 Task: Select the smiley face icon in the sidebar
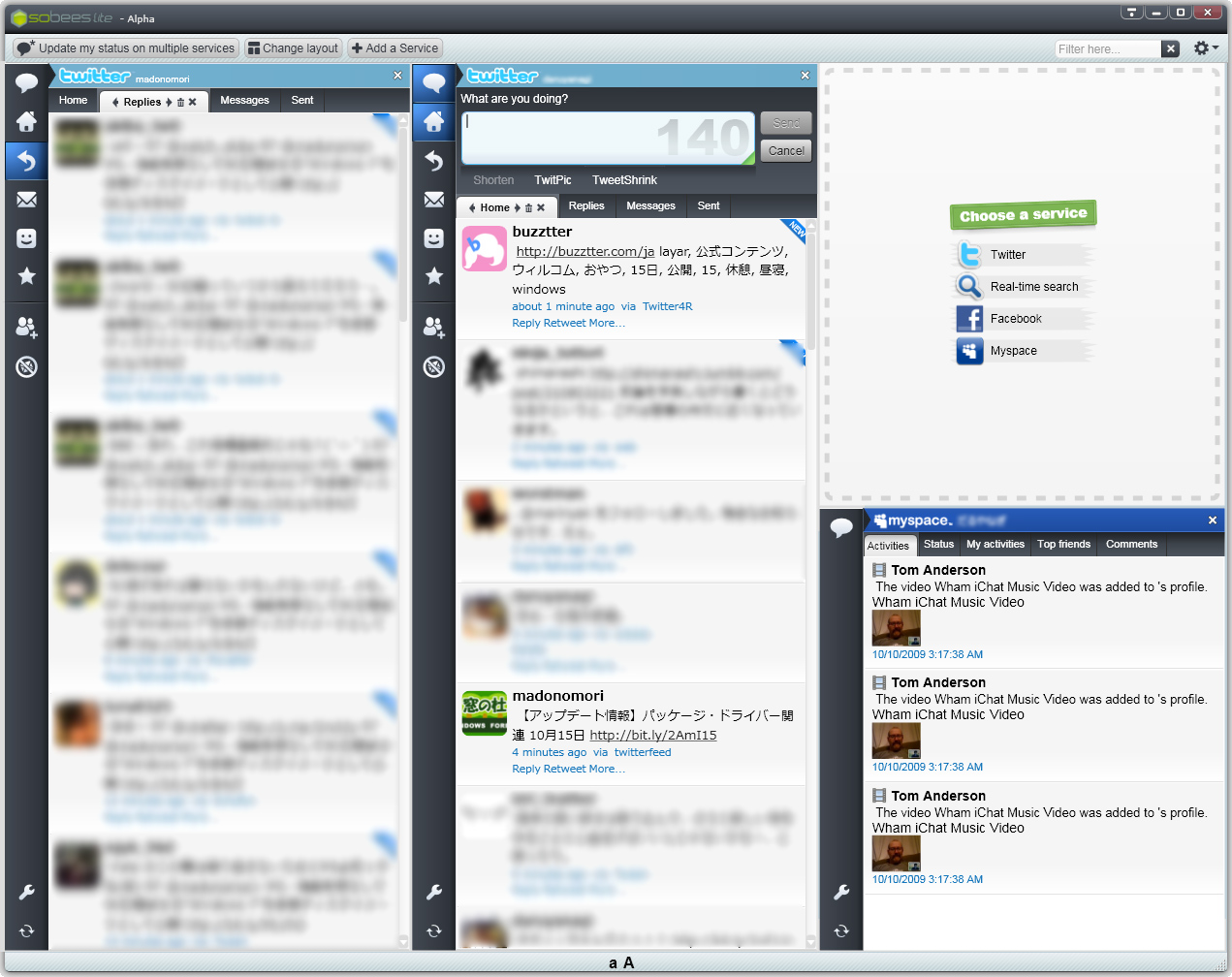26,238
